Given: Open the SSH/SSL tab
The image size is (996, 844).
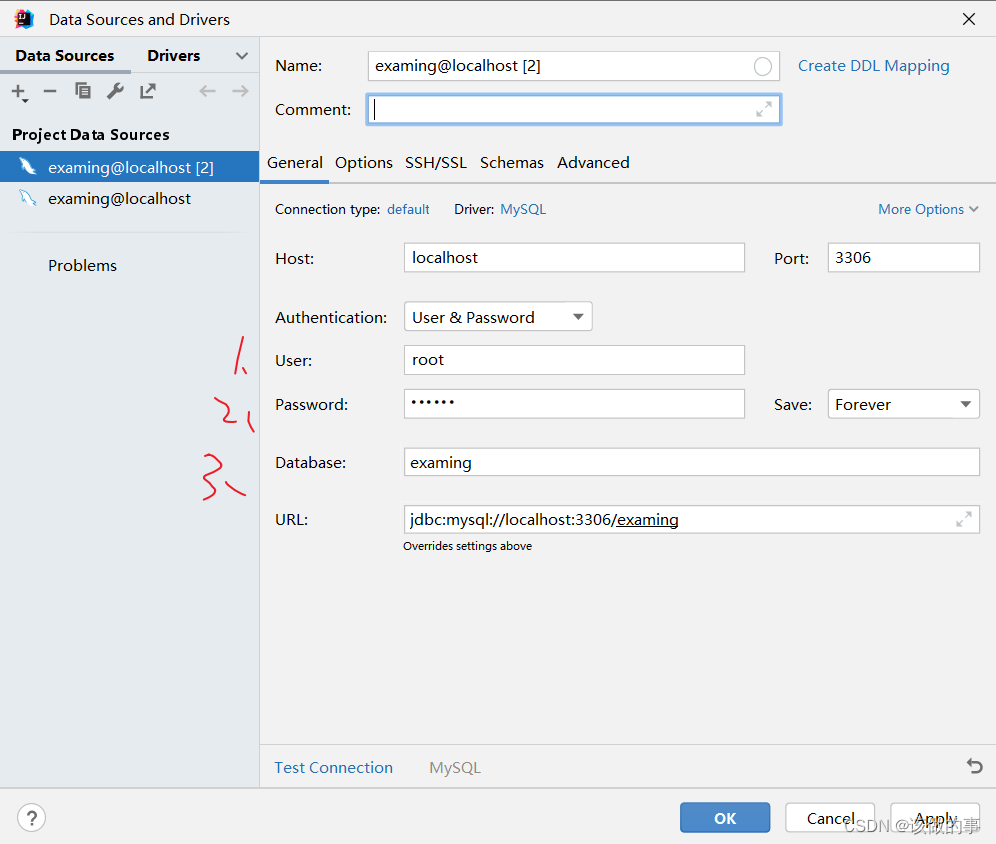Looking at the screenshot, I should point(436,162).
